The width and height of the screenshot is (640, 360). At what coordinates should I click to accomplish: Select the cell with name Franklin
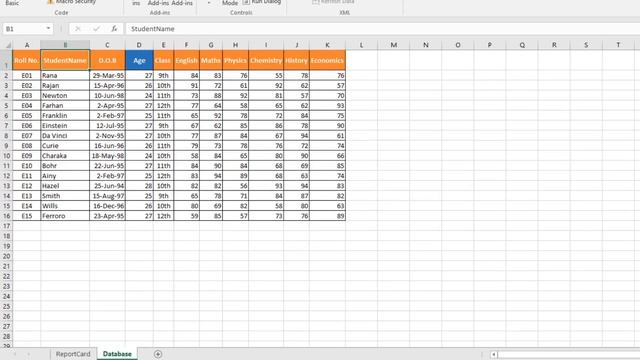(x=65, y=116)
